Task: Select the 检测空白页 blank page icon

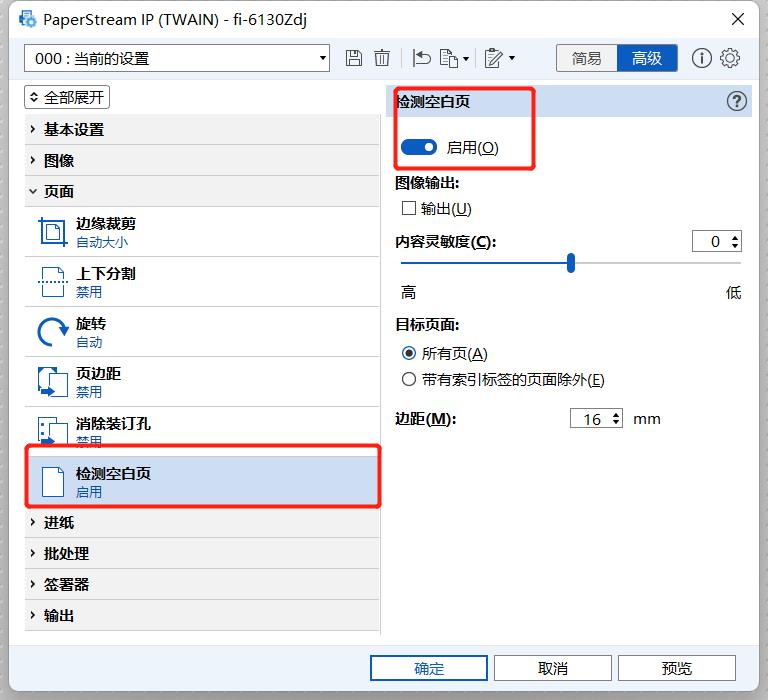Action: tap(52, 482)
